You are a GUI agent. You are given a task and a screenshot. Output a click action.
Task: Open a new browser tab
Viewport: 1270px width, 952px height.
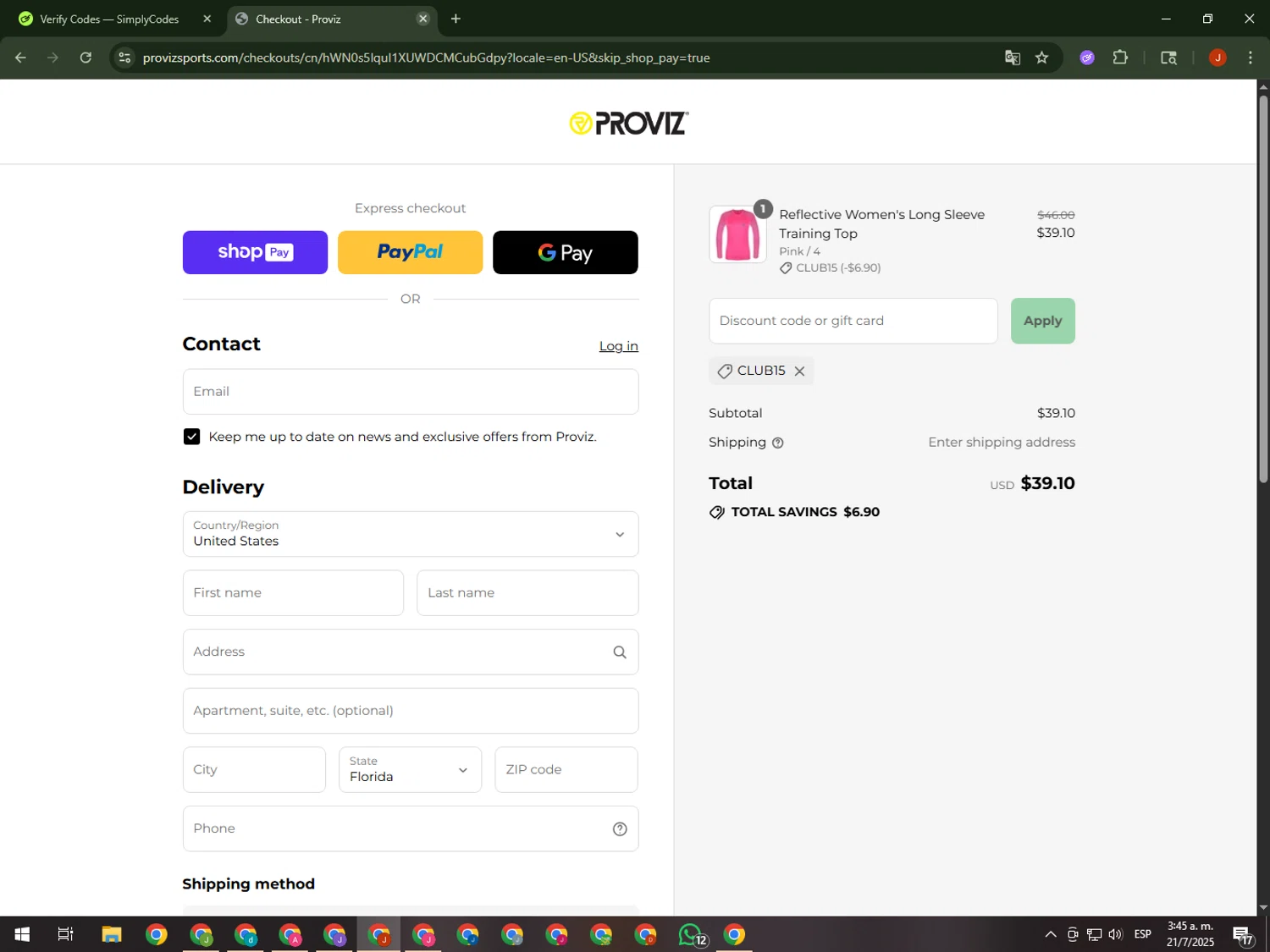tap(456, 19)
